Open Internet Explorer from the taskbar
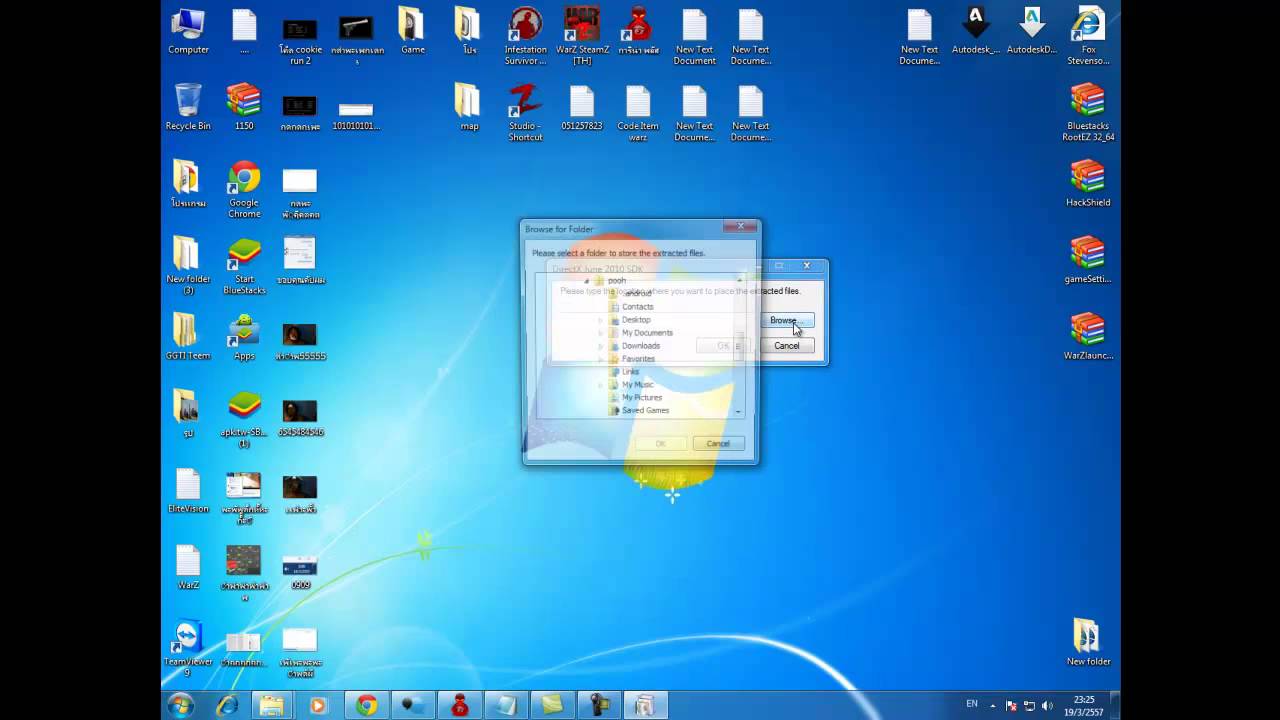Image resolution: width=1280 pixels, height=720 pixels. 228,705
